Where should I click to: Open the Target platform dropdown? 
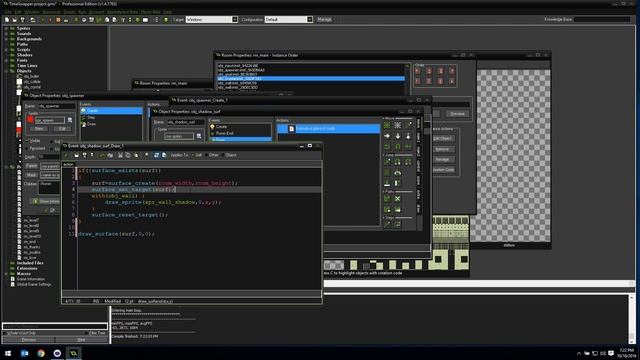coord(235,20)
